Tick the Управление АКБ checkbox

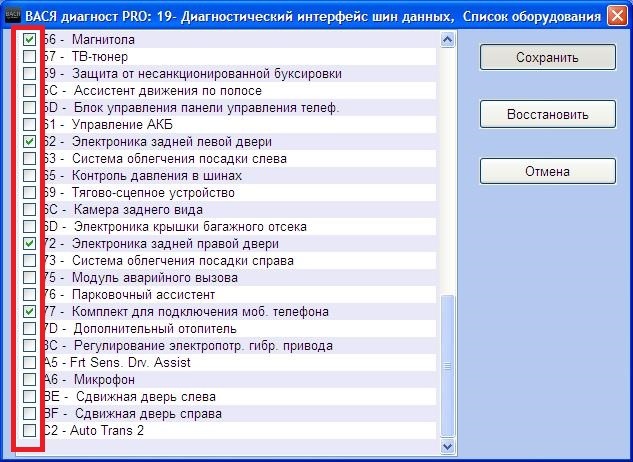click(29, 124)
